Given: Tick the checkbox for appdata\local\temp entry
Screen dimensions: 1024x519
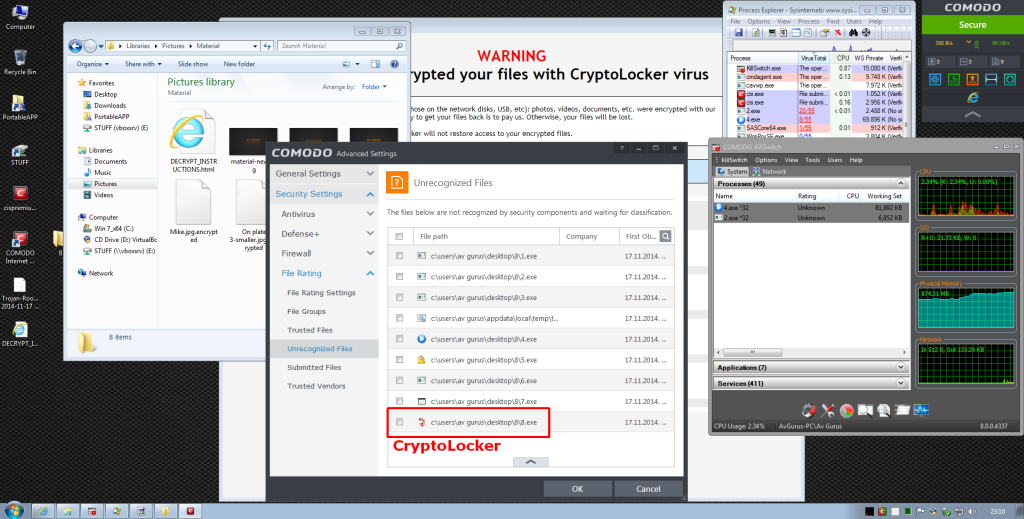Looking at the screenshot, I should click(x=400, y=319).
